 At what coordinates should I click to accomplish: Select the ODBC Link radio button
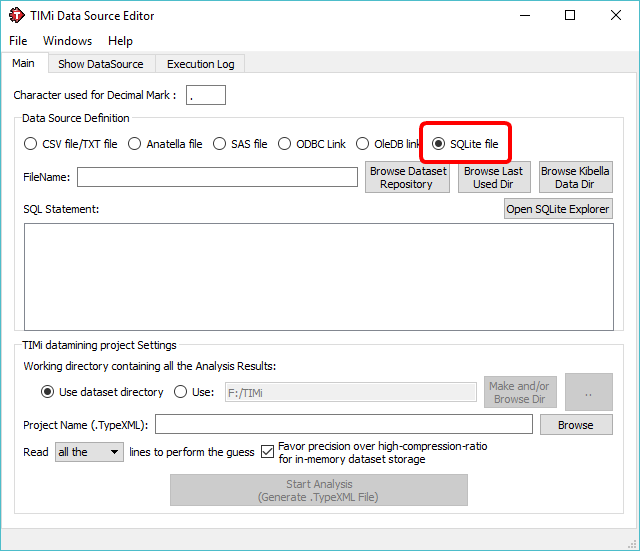[x=284, y=144]
